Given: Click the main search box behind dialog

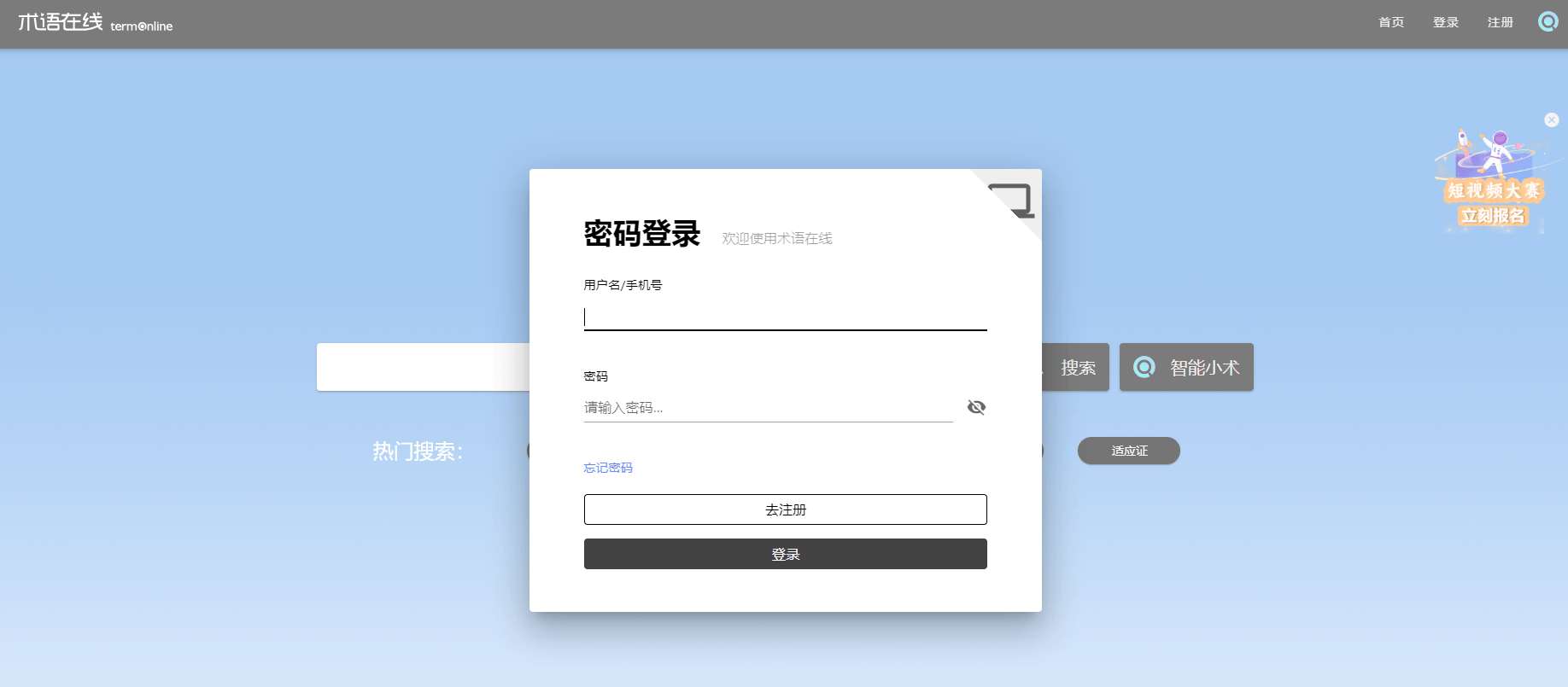Looking at the screenshot, I should (423, 367).
